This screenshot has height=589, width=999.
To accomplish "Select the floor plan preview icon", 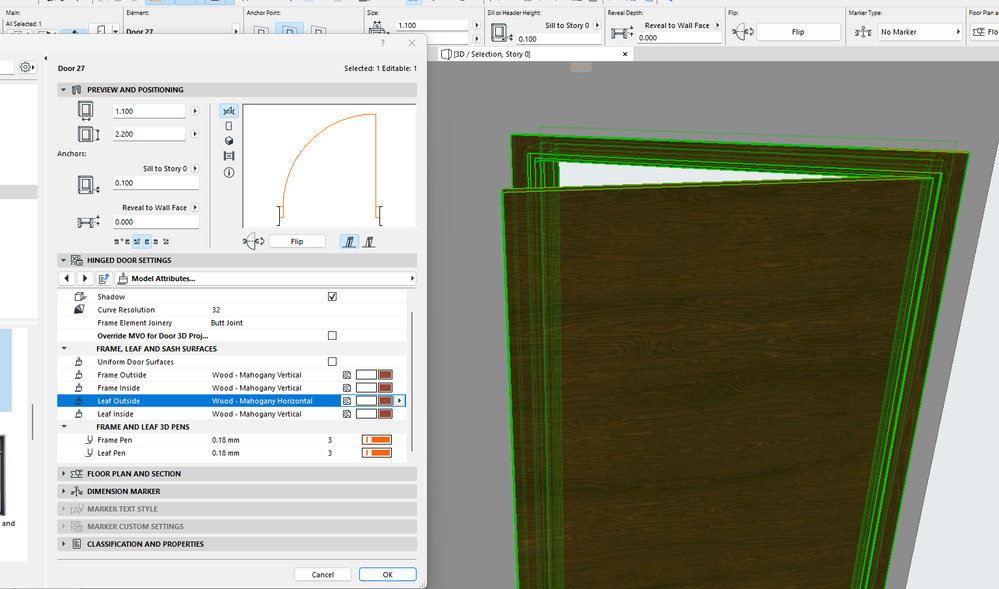I will click(x=229, y=111).
